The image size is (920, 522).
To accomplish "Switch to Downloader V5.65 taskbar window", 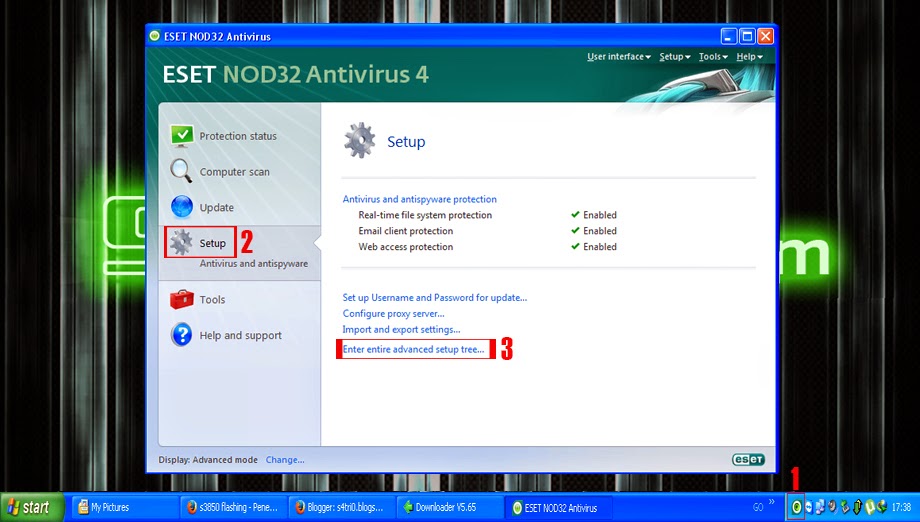I will click(450, 507).
